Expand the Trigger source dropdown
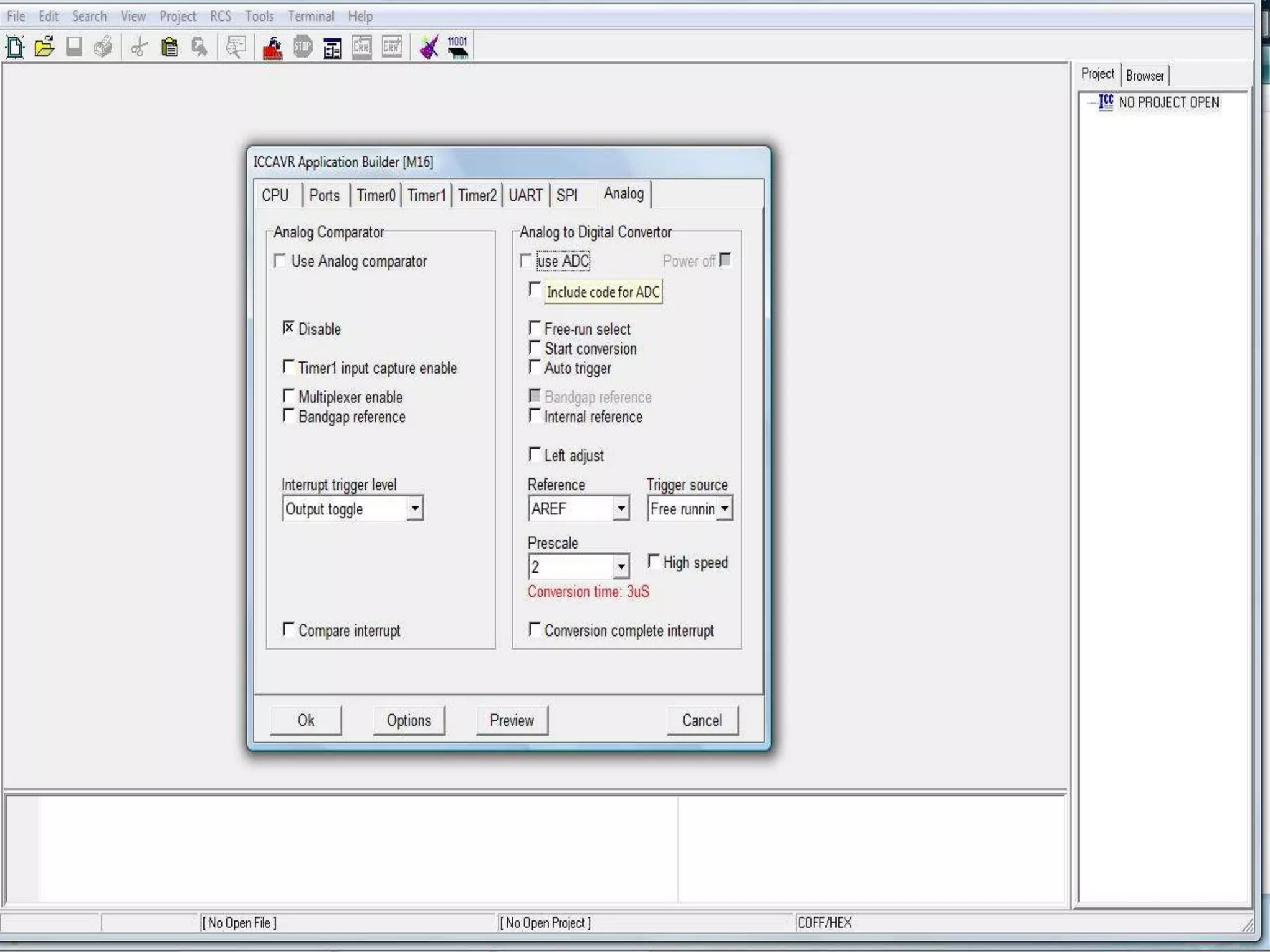 coord(724,509)
